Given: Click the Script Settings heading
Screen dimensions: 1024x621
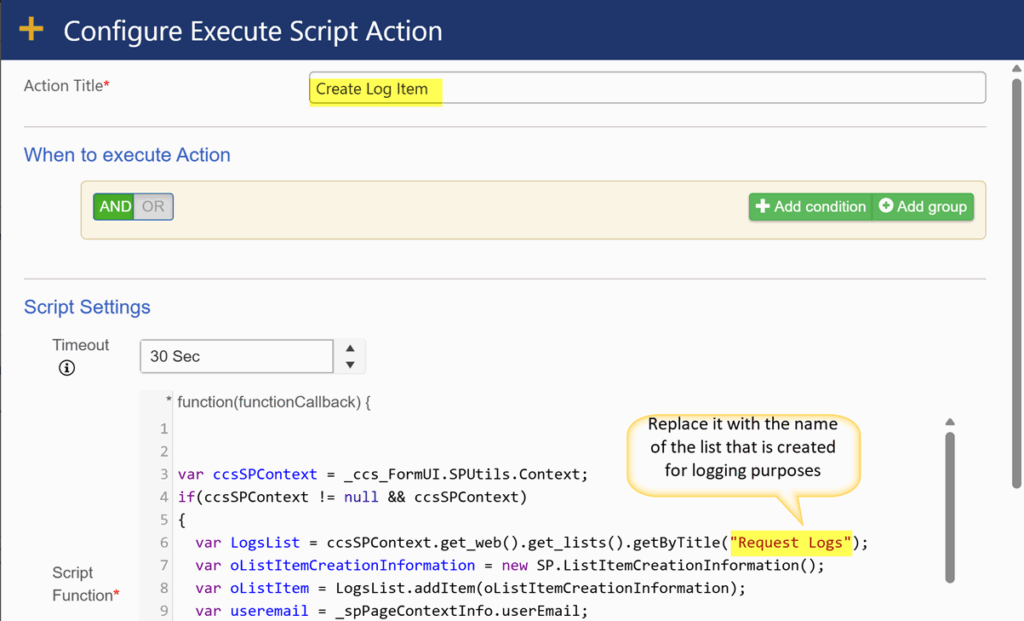Looking at the screenshot, I should (x=87, y=307).
